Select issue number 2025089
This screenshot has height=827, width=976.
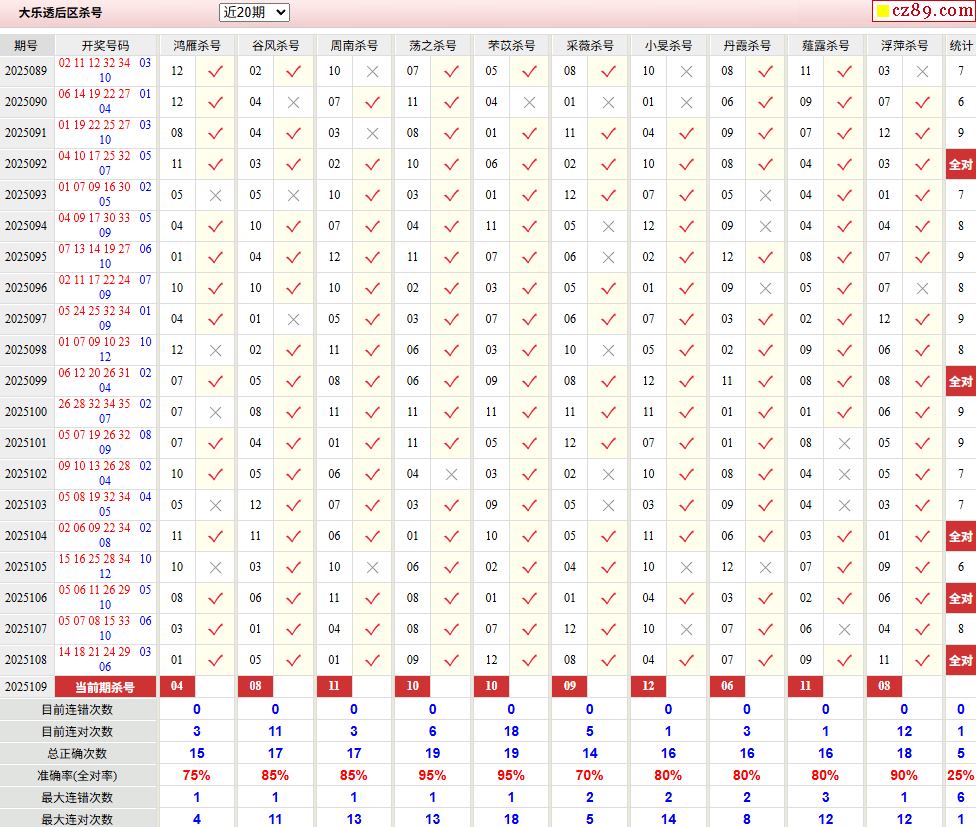[x=26, y=71]
